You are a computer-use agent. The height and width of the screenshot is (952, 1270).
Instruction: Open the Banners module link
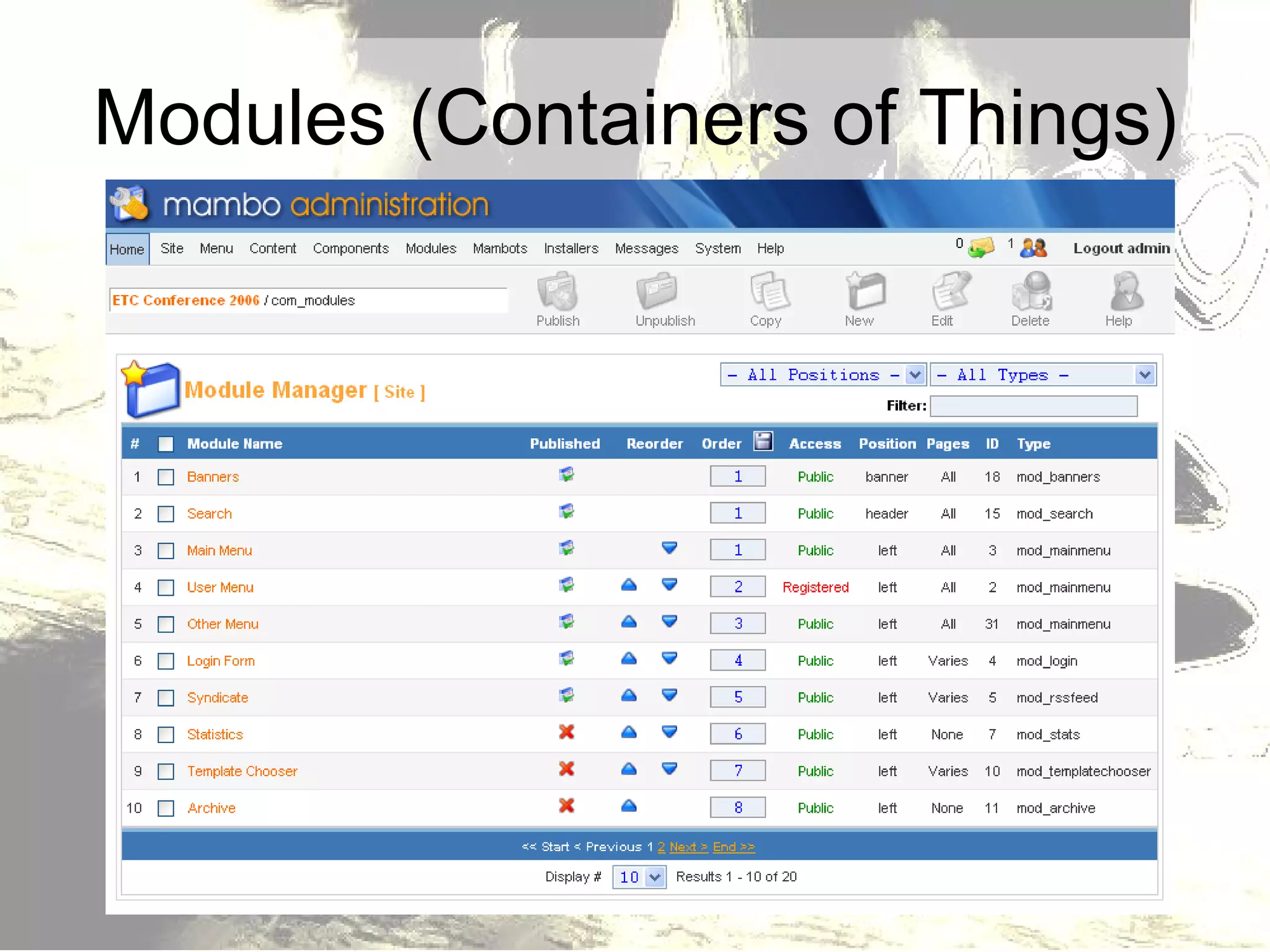[x=213, y=477]
